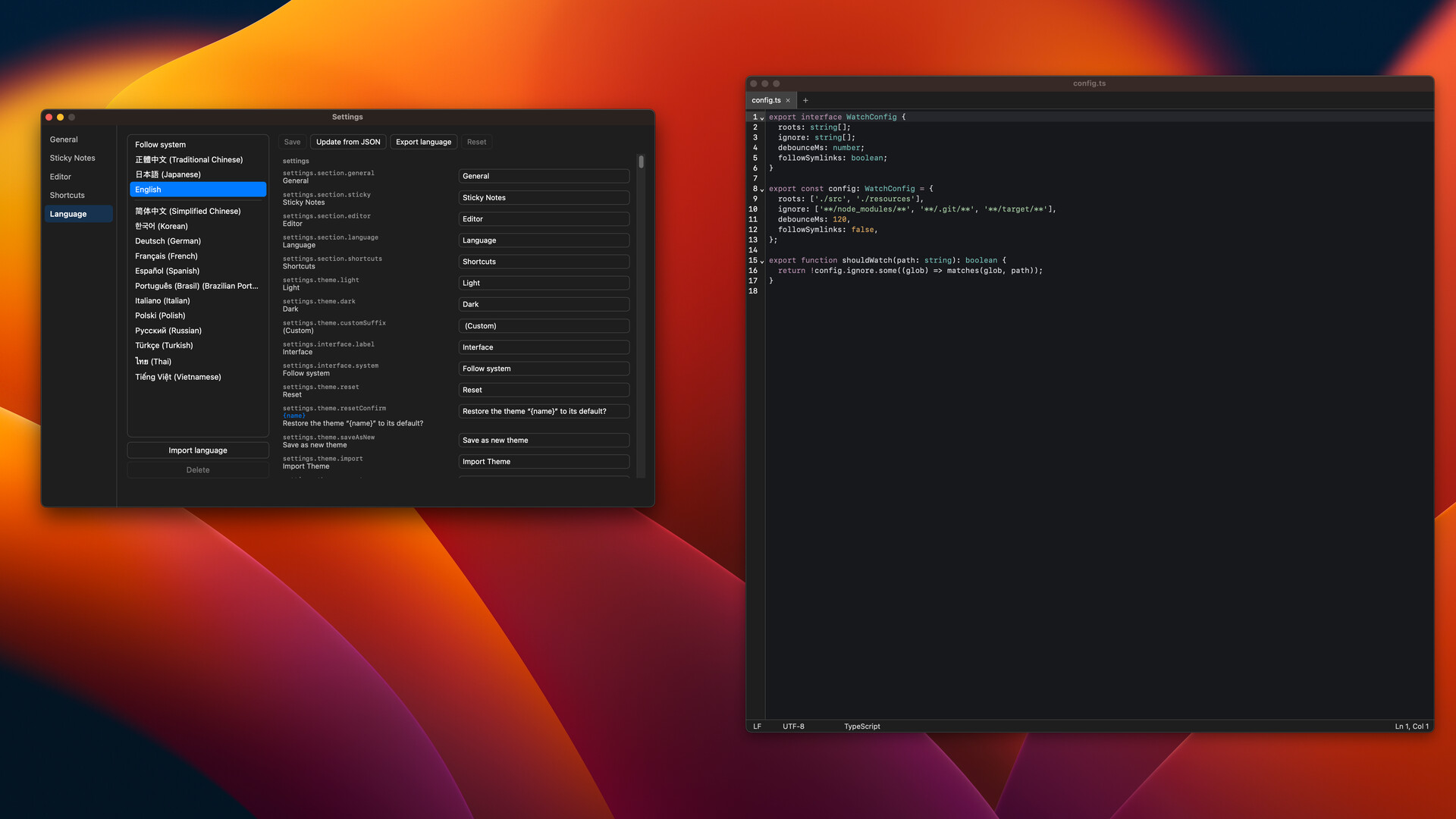
Task: Close the config.ts tab with its x icon
Action: pos(788,100)
